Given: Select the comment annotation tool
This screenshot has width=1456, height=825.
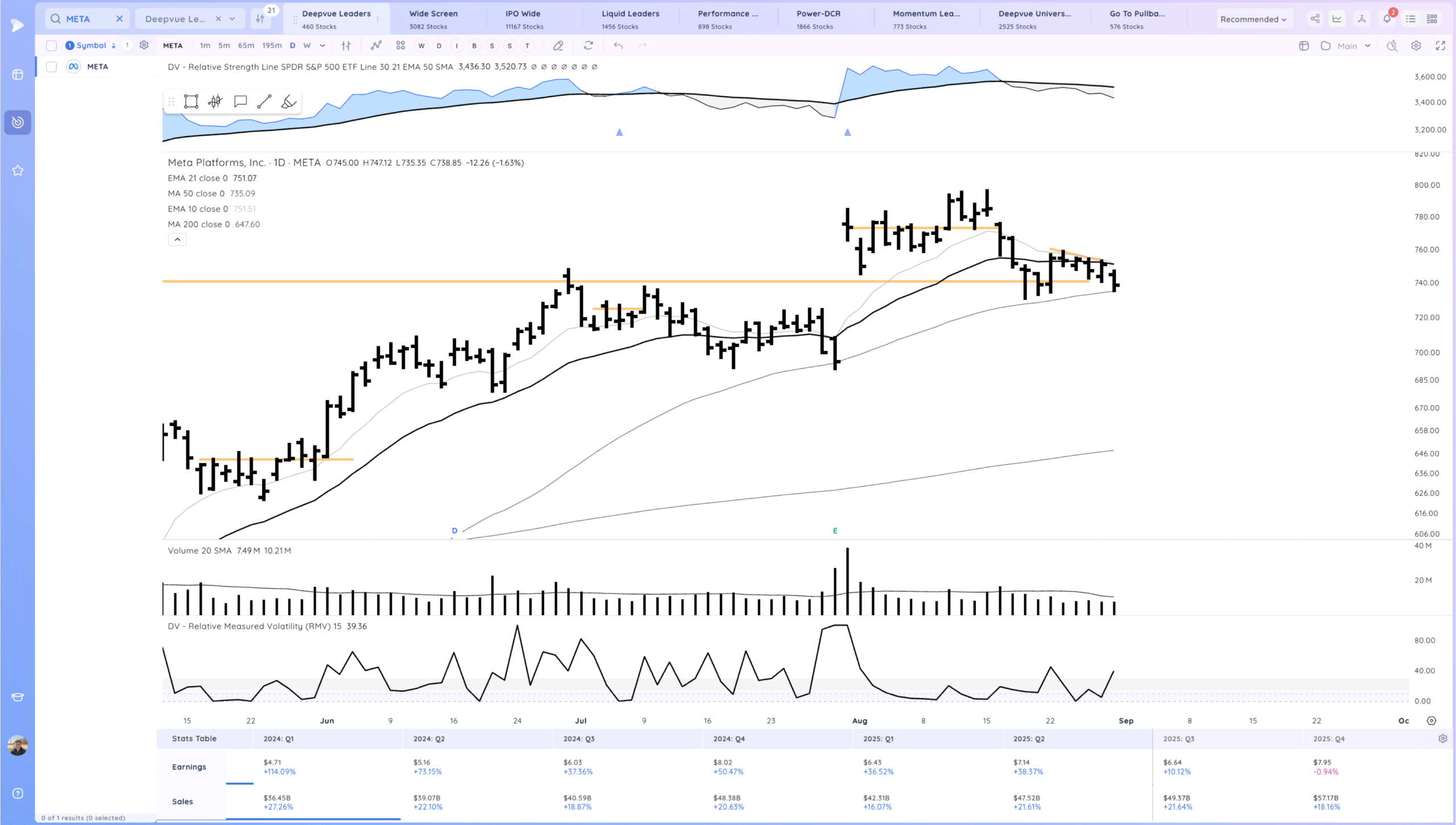Looking at the screenshot, I should click(x=240, y=102).
